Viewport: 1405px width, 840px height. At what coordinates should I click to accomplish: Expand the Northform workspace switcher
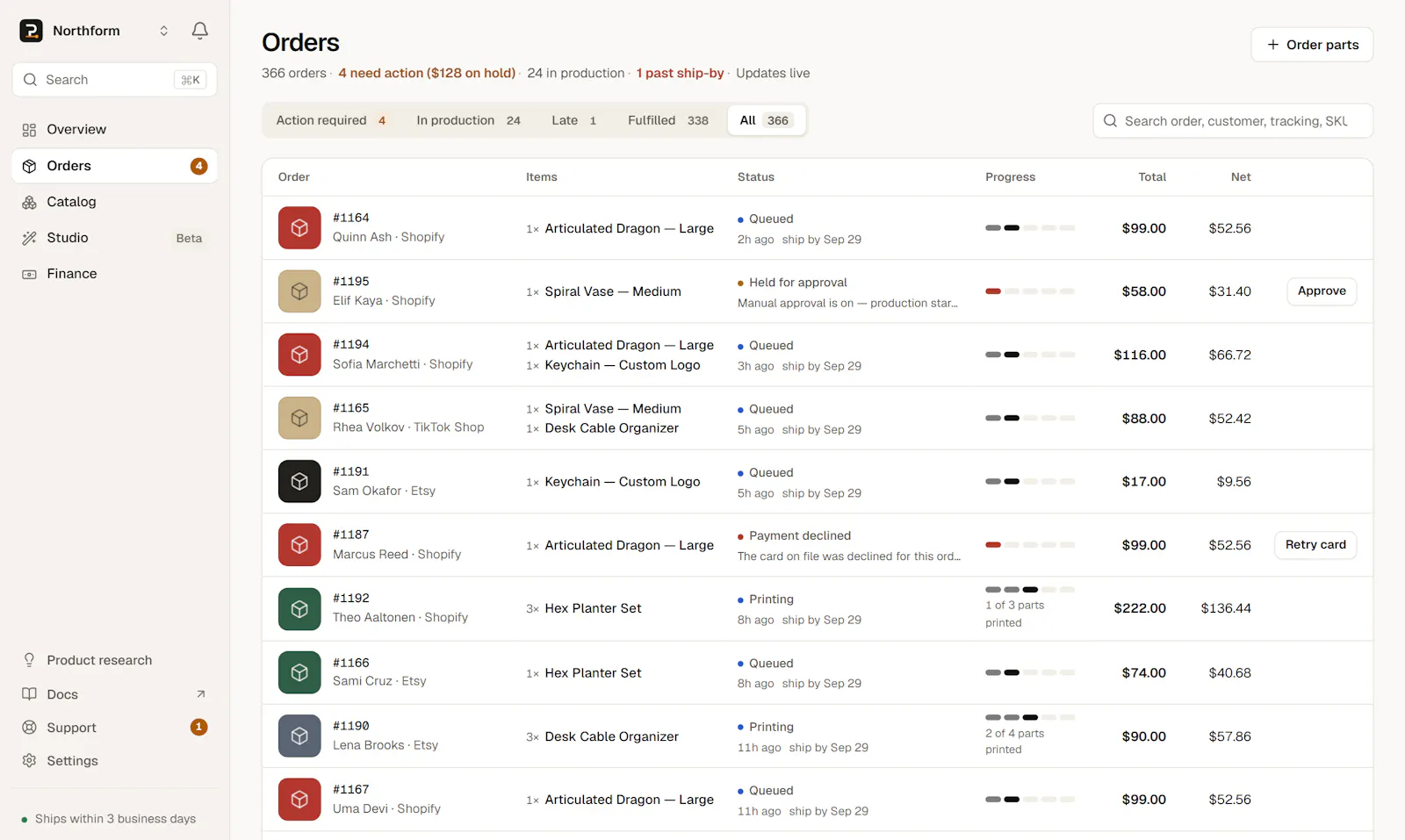[163, 31]
